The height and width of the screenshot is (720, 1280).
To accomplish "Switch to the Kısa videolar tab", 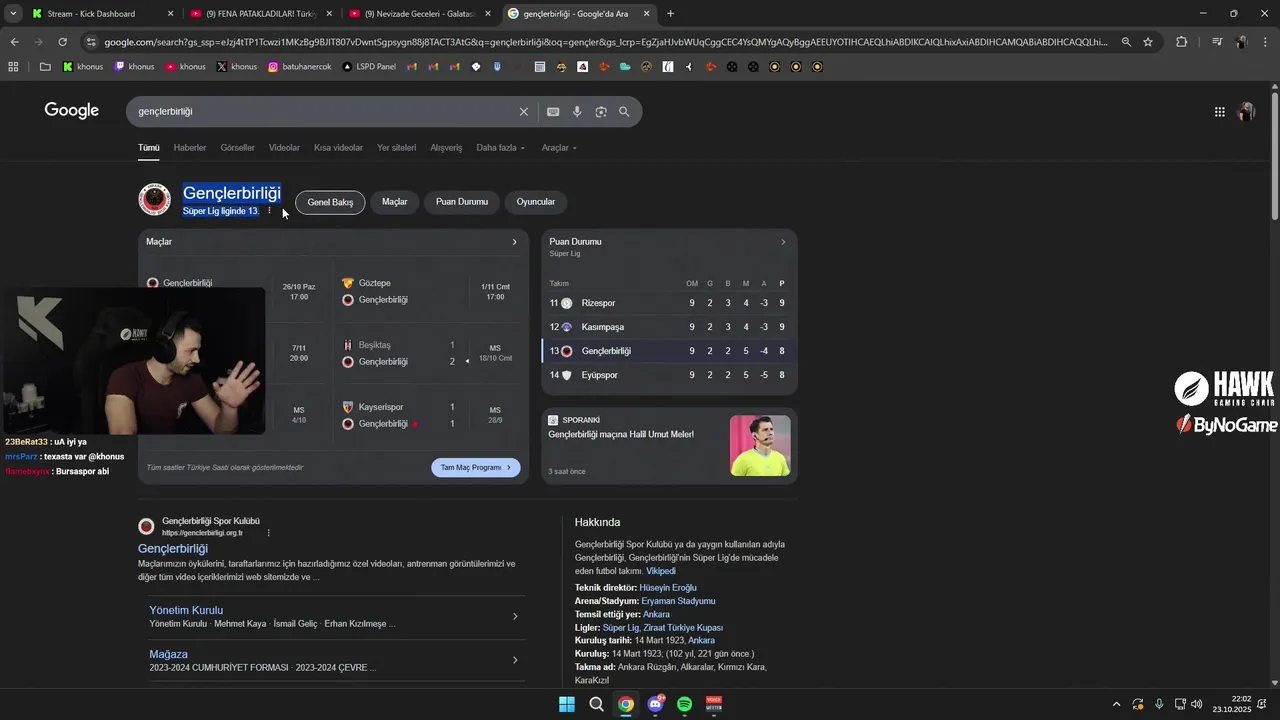I will (338, 148).
